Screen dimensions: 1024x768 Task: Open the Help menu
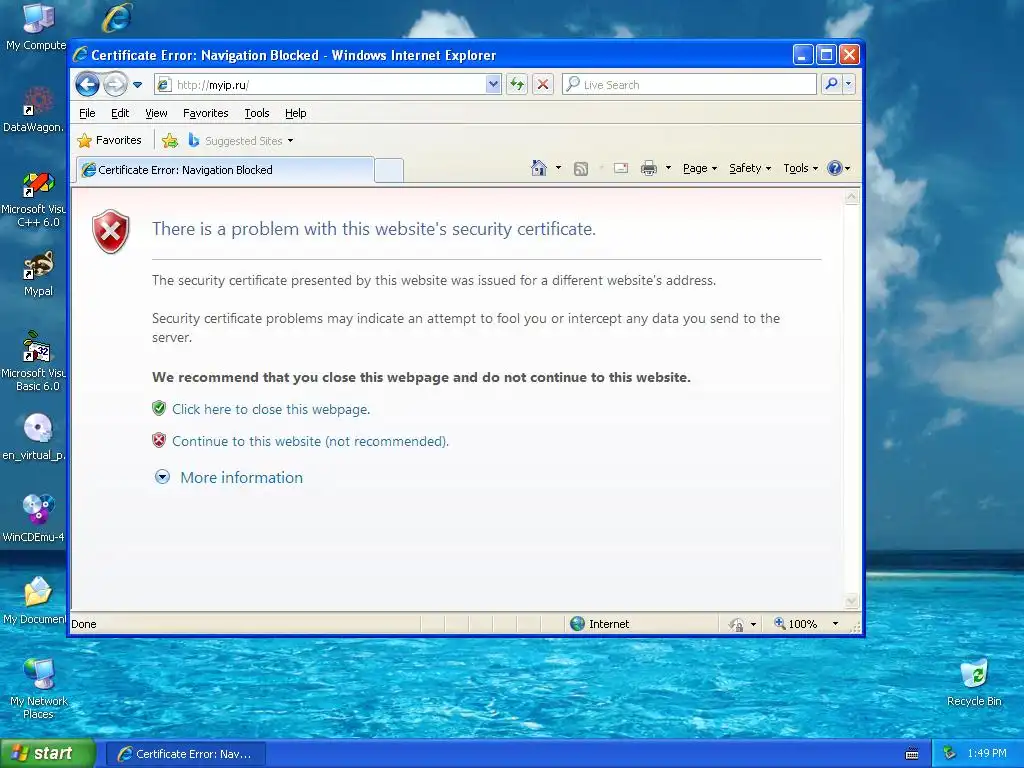tap(296, 113)
